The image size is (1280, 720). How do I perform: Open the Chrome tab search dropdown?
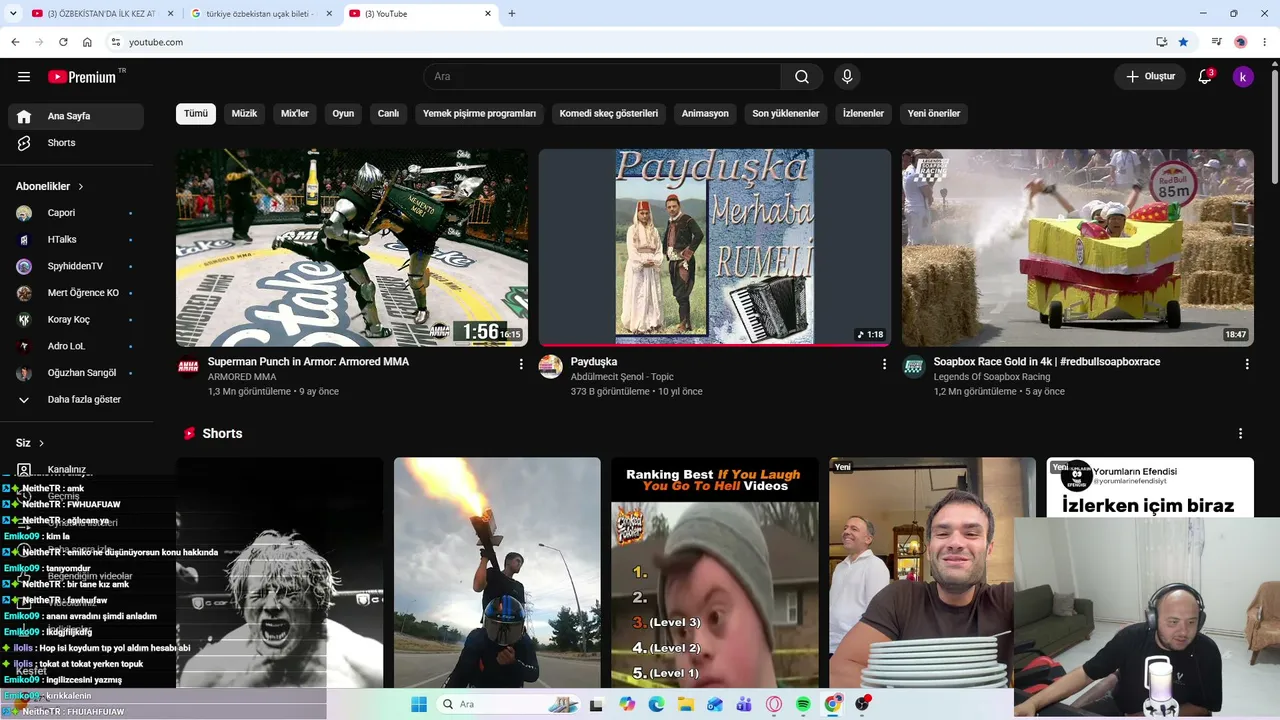(14, 14)
